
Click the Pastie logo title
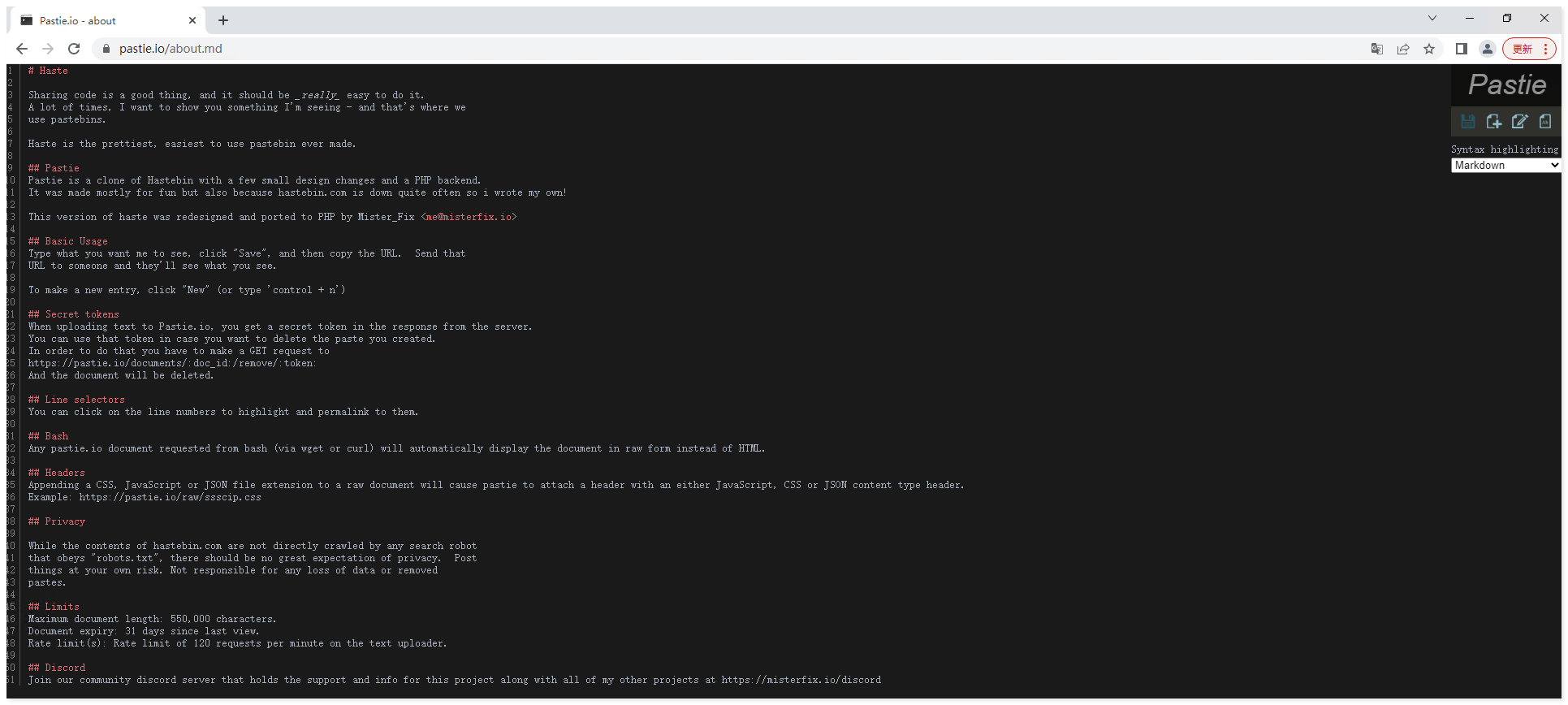tap(1507, 84)
